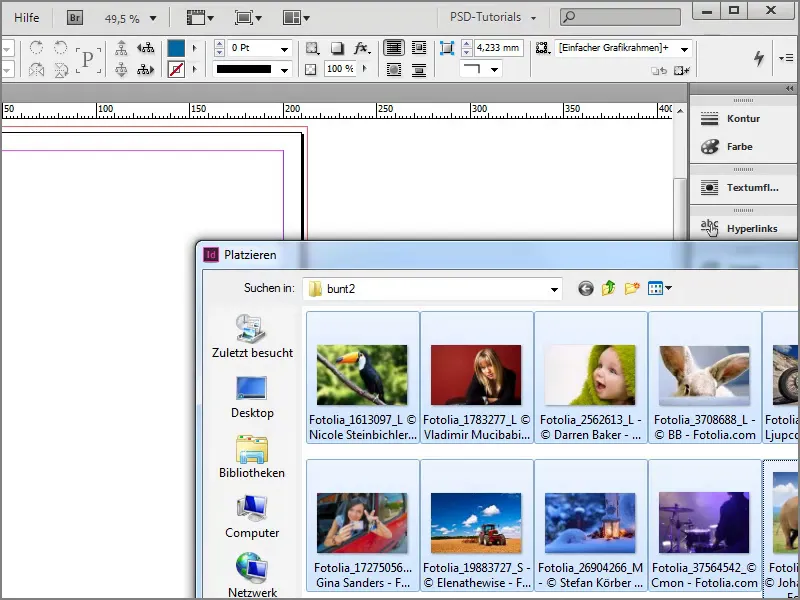
Task: Clear style overrides icon
Action: 682,71
